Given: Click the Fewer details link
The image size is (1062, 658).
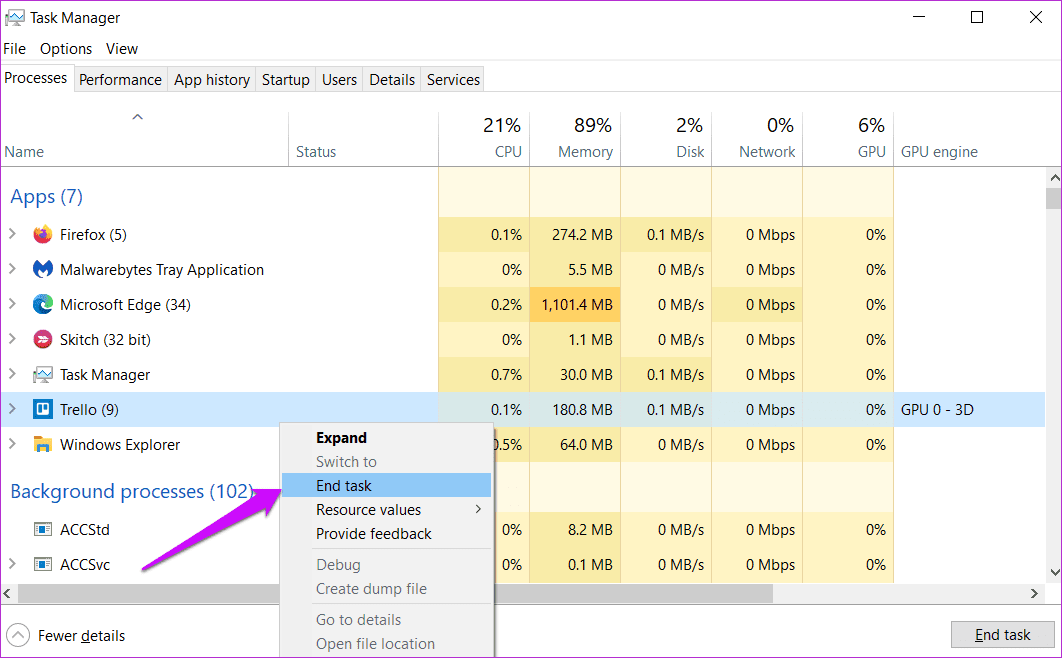Looking at the screenshot, I should tap(81, 636).
